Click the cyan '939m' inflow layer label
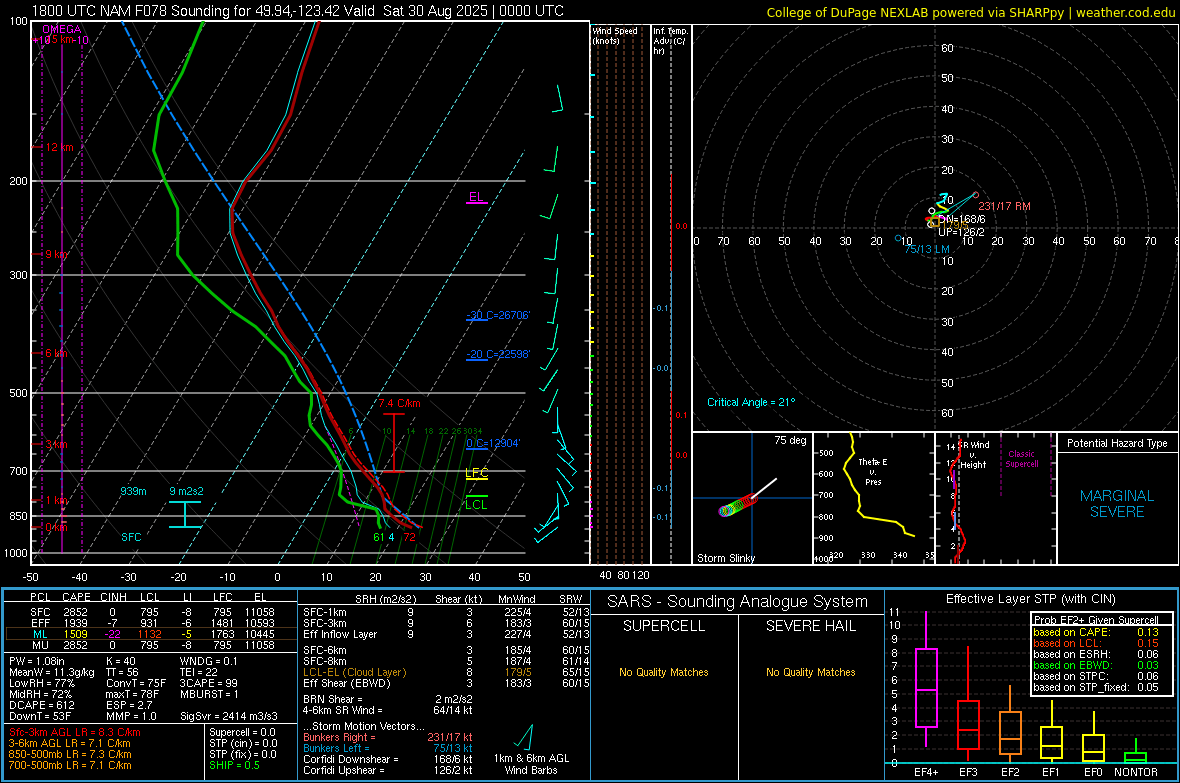The image size is (1180, 783). coord(133,491)
